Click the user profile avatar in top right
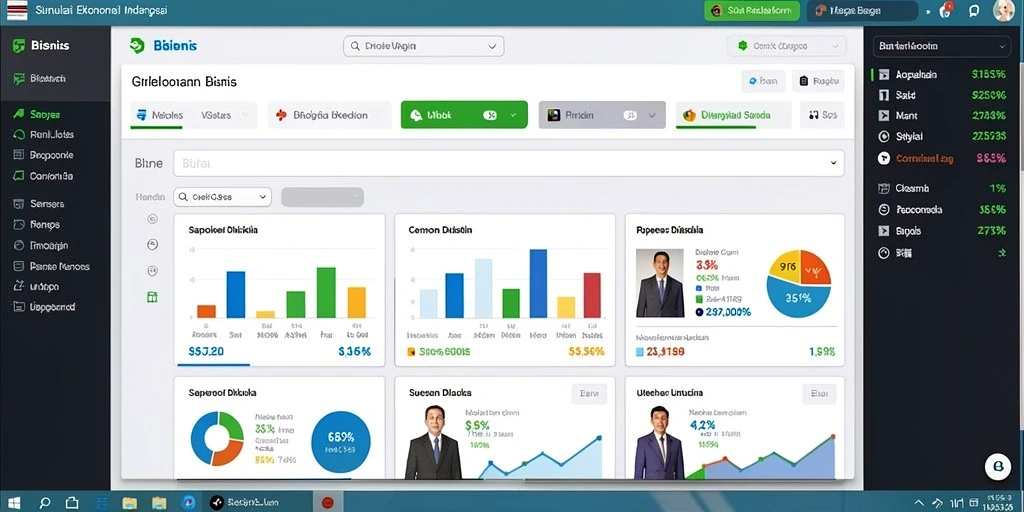Screen dimensions: 1024x512 click(x=1004, y=10)
